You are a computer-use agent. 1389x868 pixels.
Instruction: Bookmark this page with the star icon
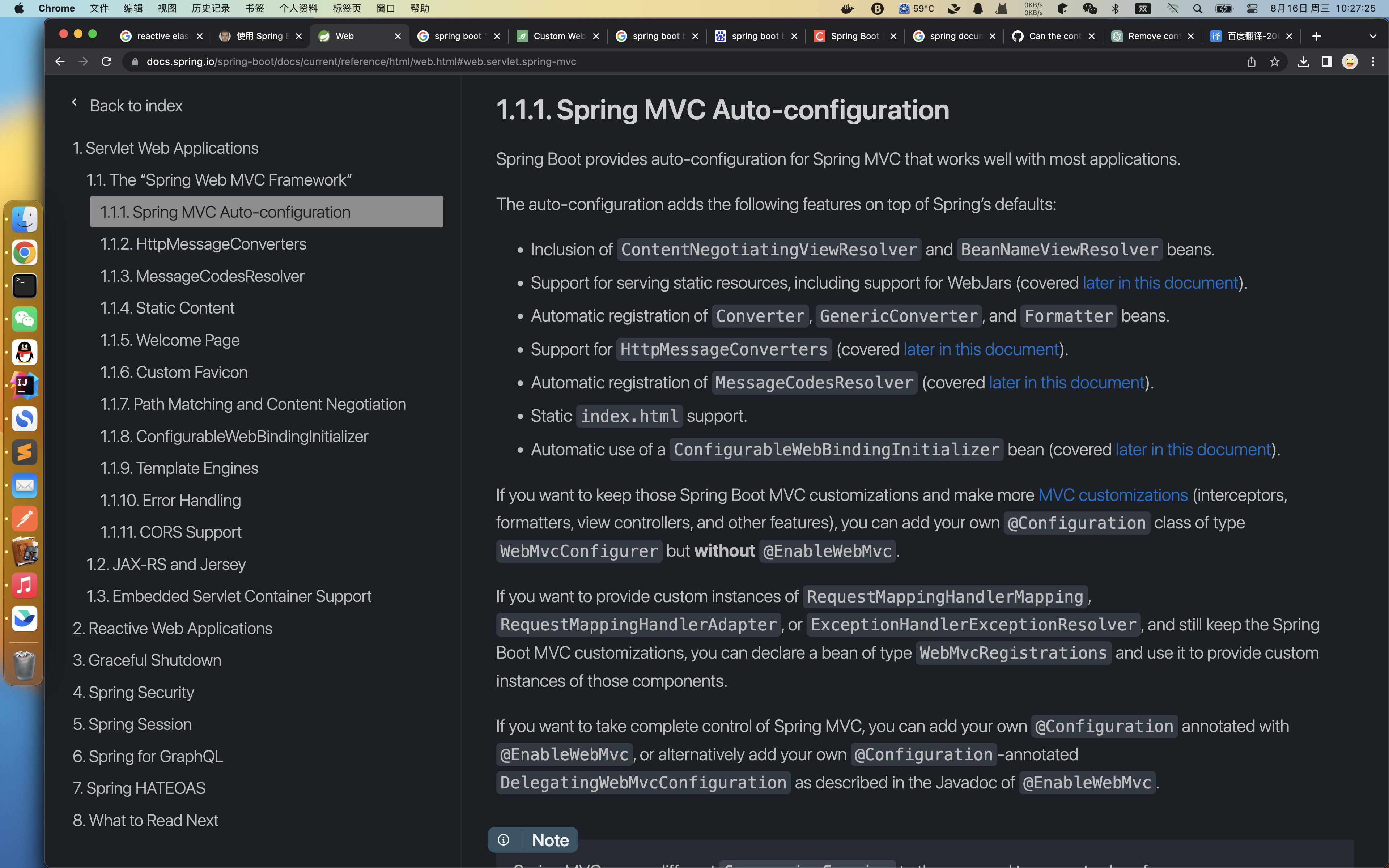pyautogui.click(x=1275, y=61)
